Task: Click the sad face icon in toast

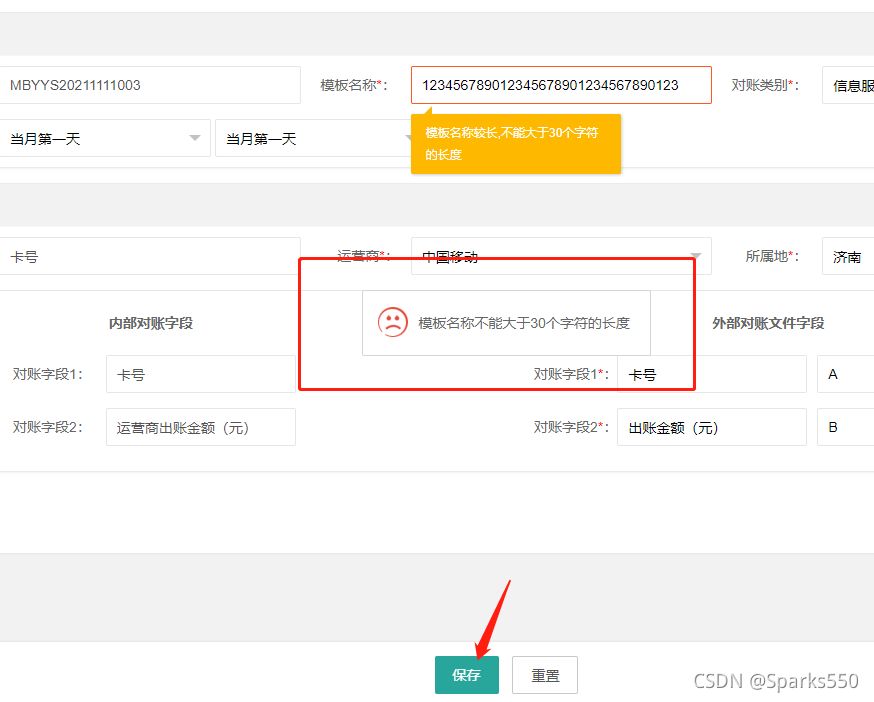Action: coord(392,322)
